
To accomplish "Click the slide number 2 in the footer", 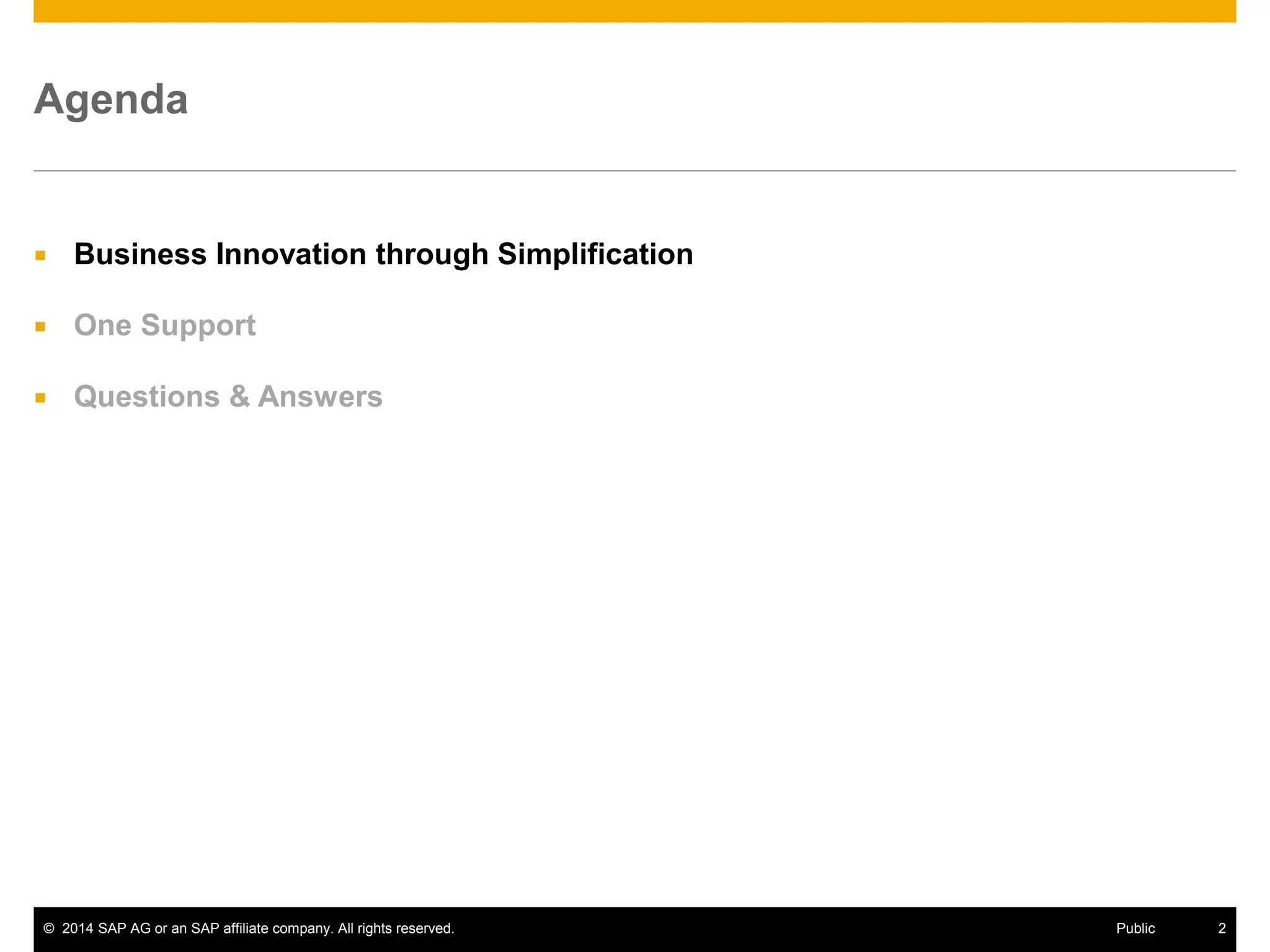I will click(x=1222, y=928).
